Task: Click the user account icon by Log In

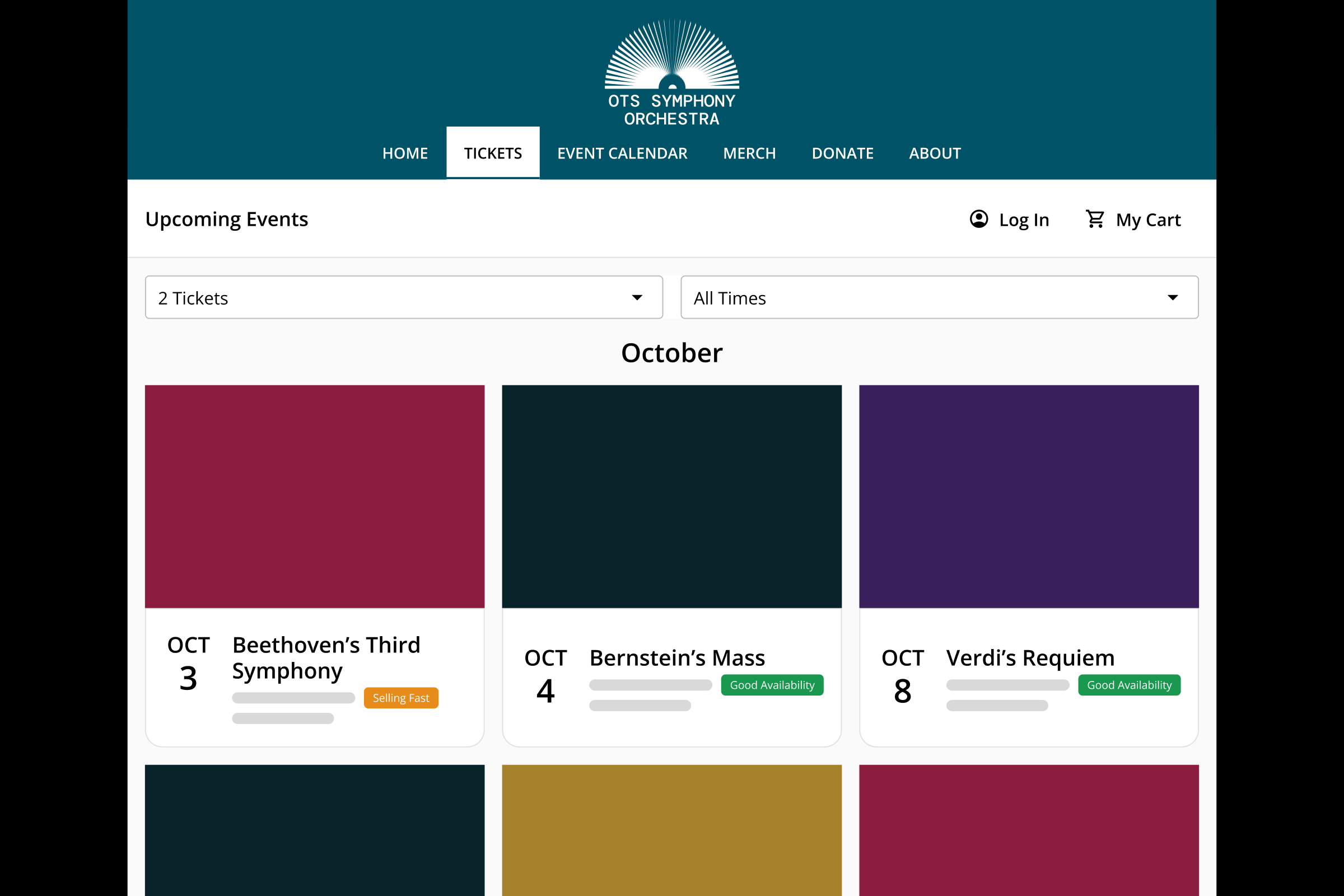Action: tap(979, 219)
